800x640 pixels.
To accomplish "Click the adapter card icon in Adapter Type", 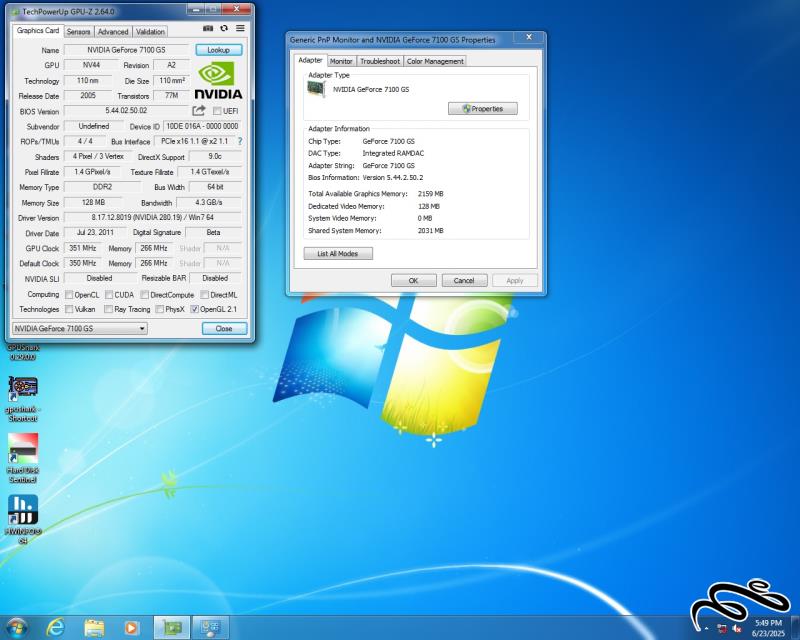I will coord(316,89).
